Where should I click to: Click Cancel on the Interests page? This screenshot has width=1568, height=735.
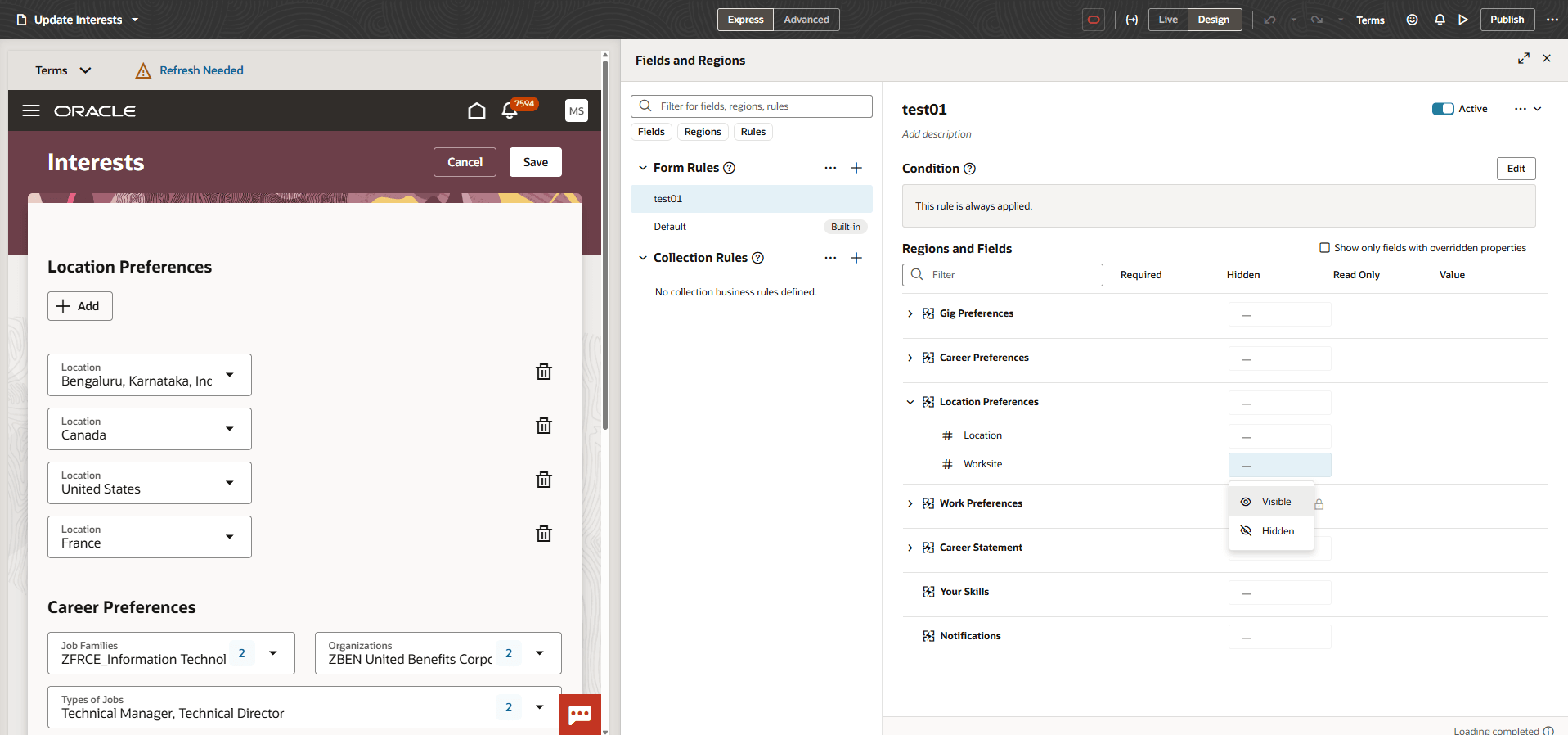pyautogui.click(x=465, y=162)
